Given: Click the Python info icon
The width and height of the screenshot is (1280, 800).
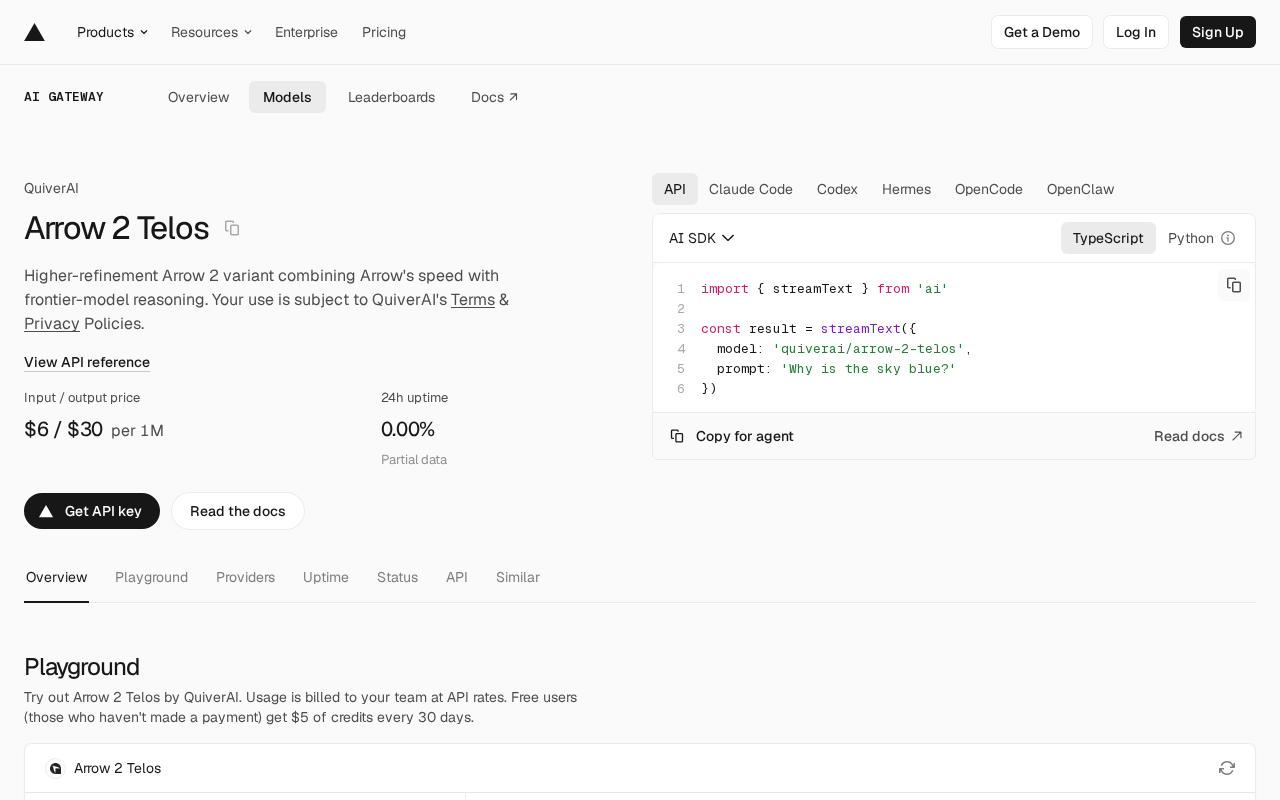Looking at the screenshot, I should coord(1228,238).
